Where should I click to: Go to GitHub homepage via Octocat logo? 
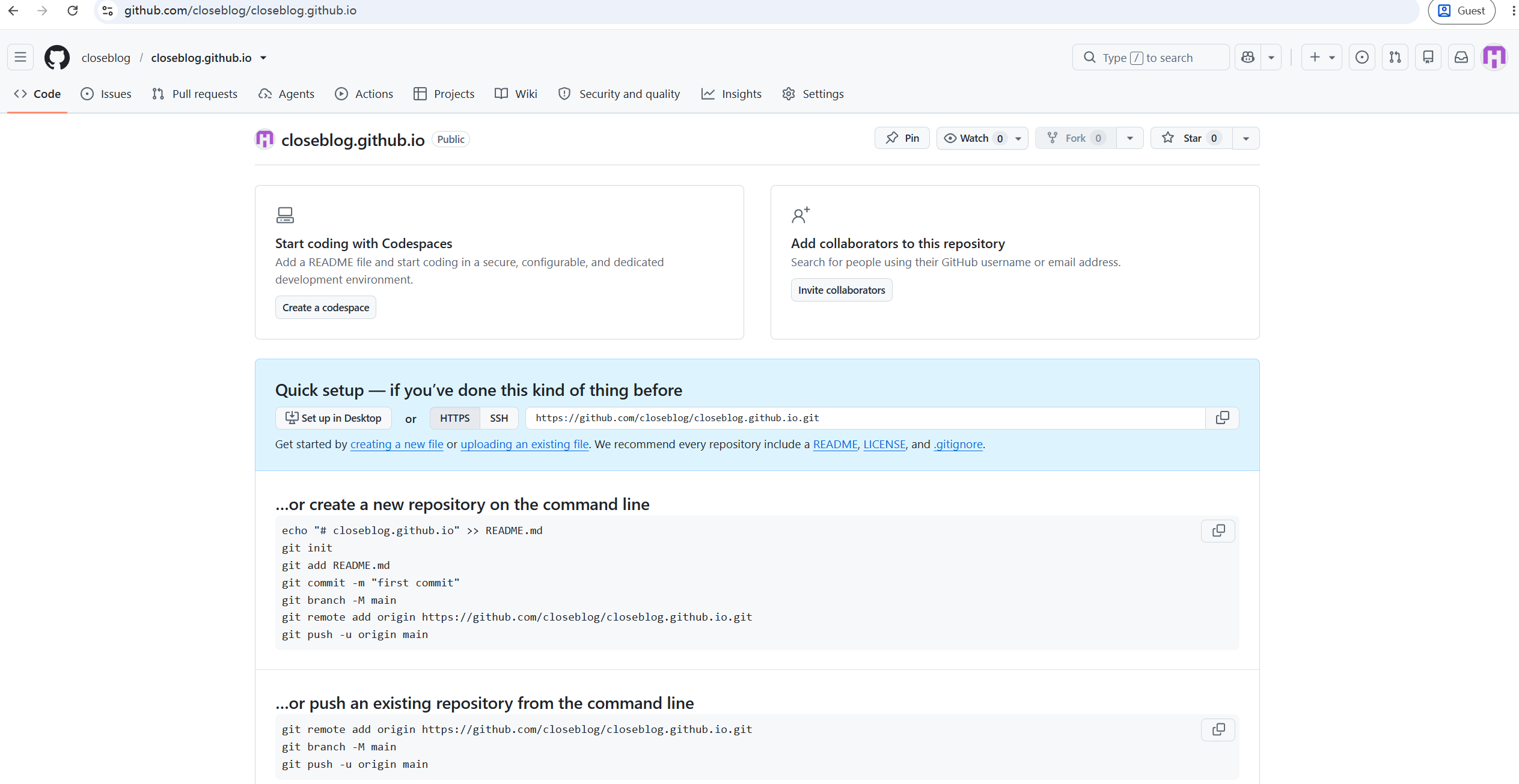click(57, 58)
